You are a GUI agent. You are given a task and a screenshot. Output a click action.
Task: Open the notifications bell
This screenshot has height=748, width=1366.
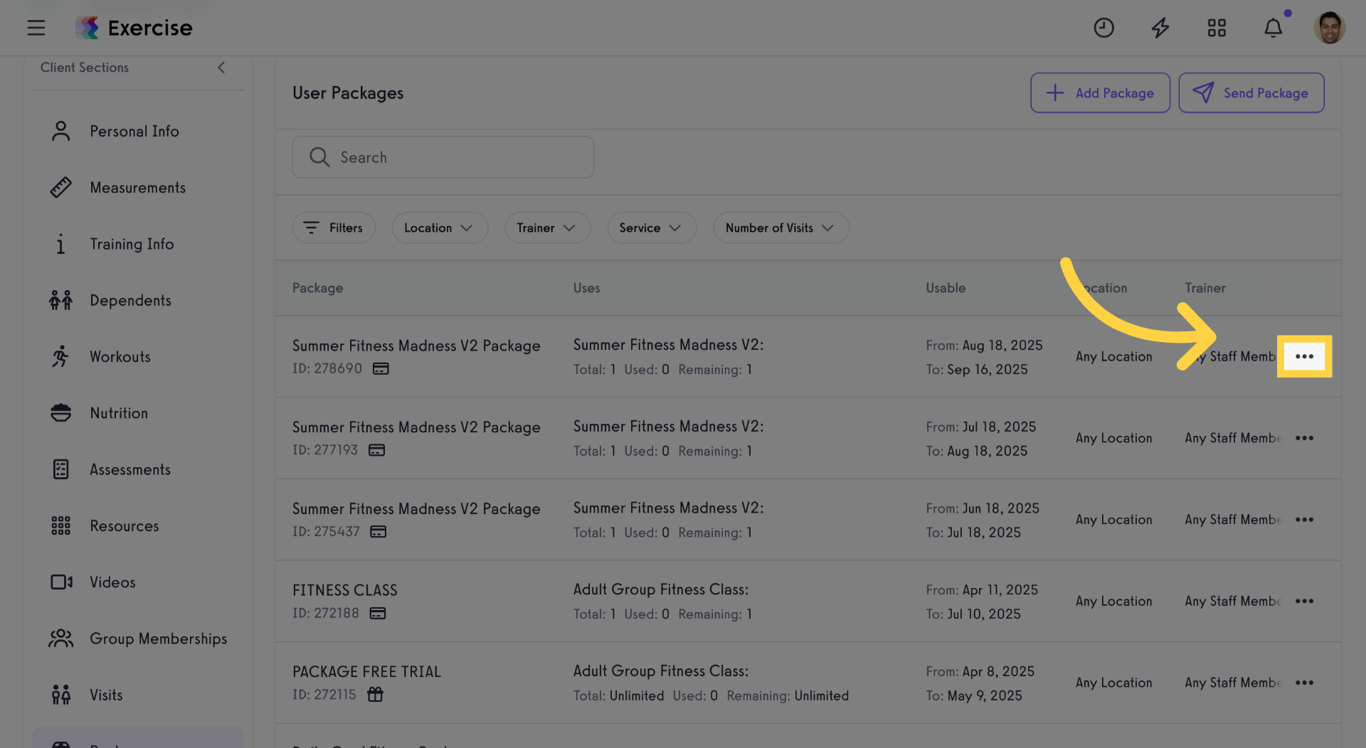tap(1273, 28)
